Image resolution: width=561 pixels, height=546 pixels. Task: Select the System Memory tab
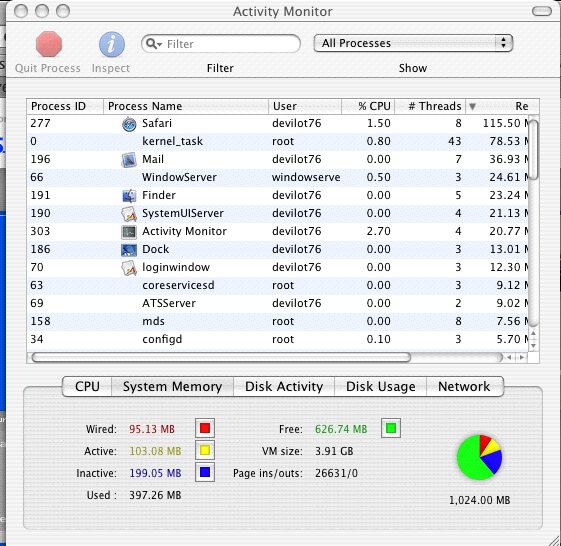pyautogui.click(x=172, y=386)
